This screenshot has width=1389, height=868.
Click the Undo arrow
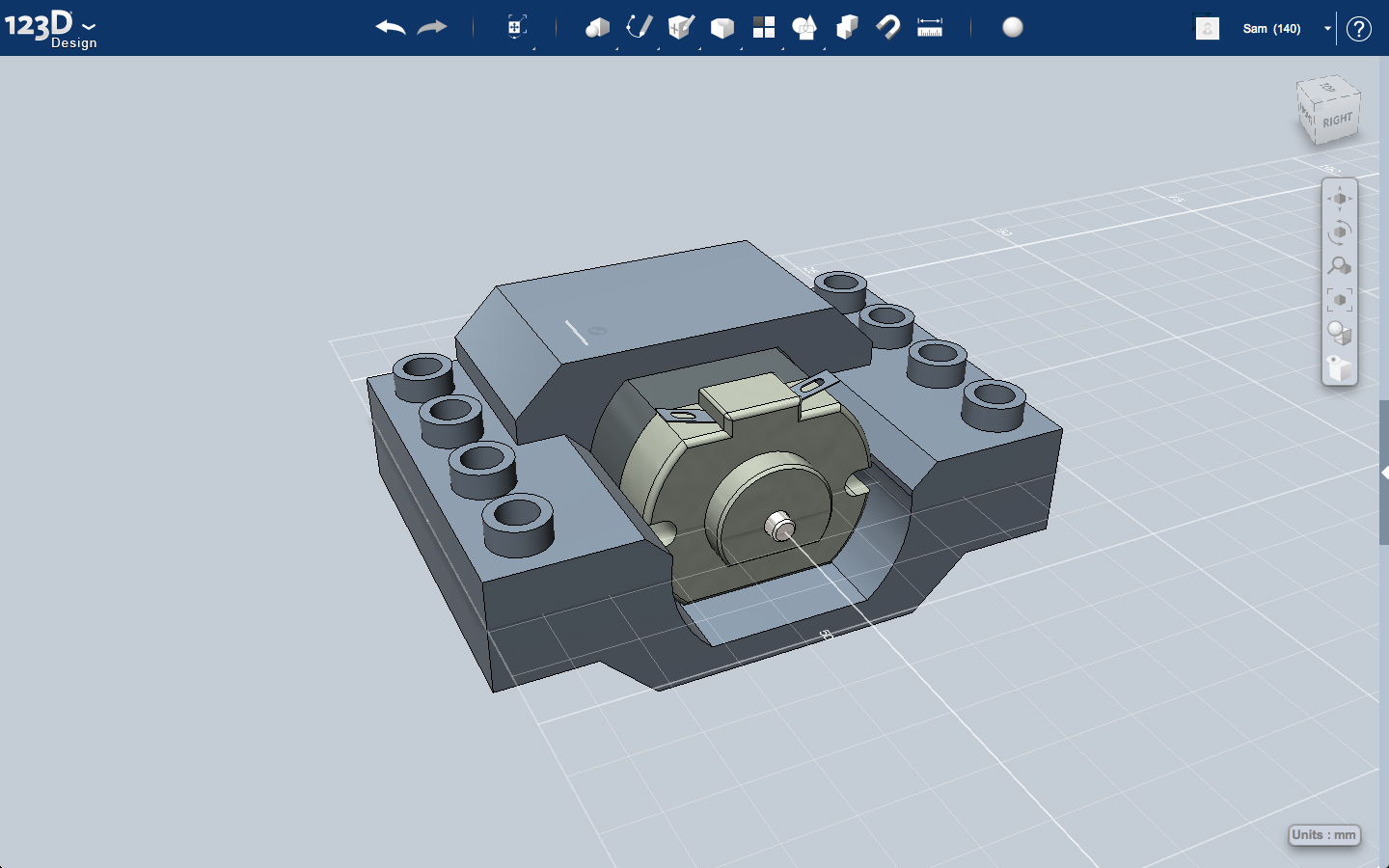390,28
